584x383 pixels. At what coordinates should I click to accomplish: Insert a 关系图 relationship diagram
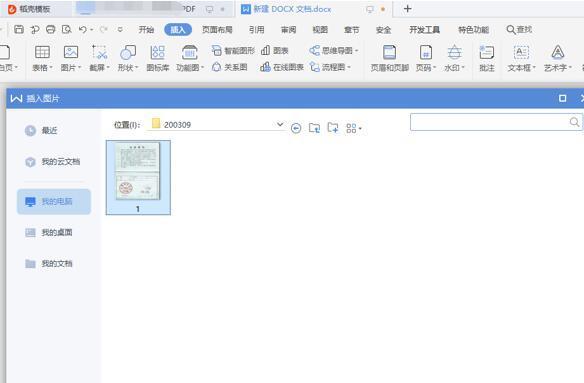[229, 67]
